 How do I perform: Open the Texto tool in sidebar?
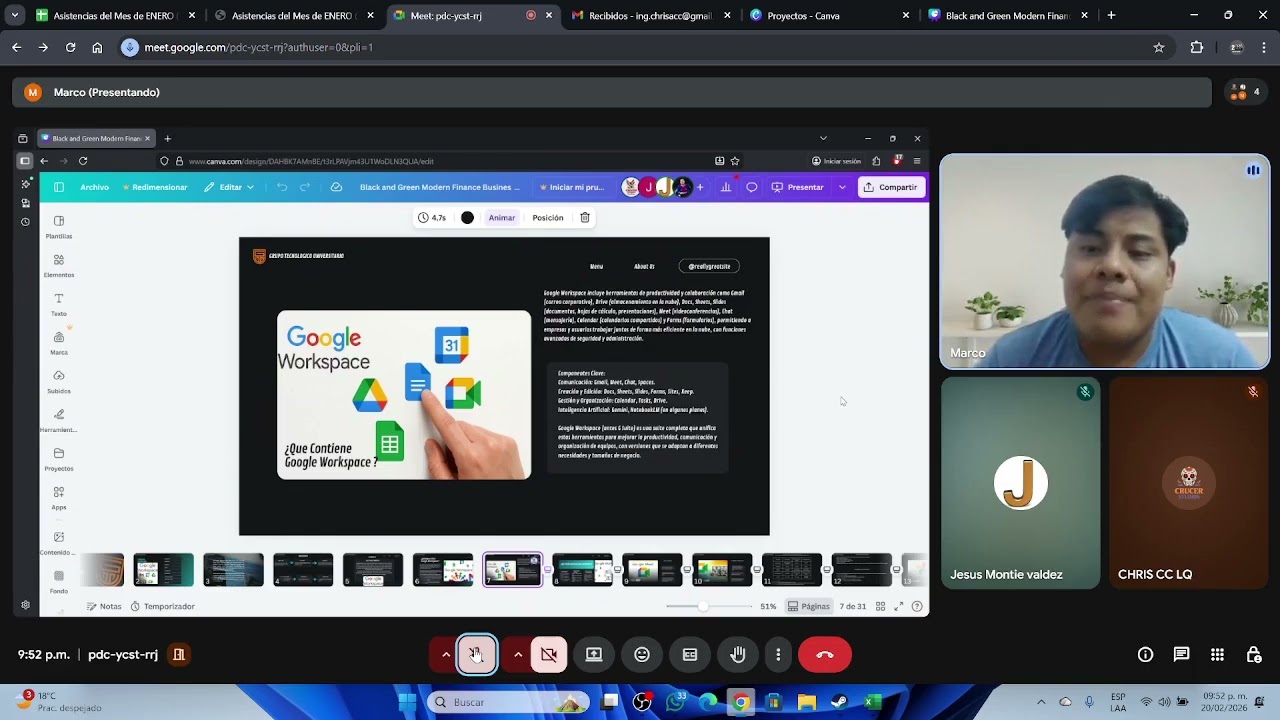59,305
